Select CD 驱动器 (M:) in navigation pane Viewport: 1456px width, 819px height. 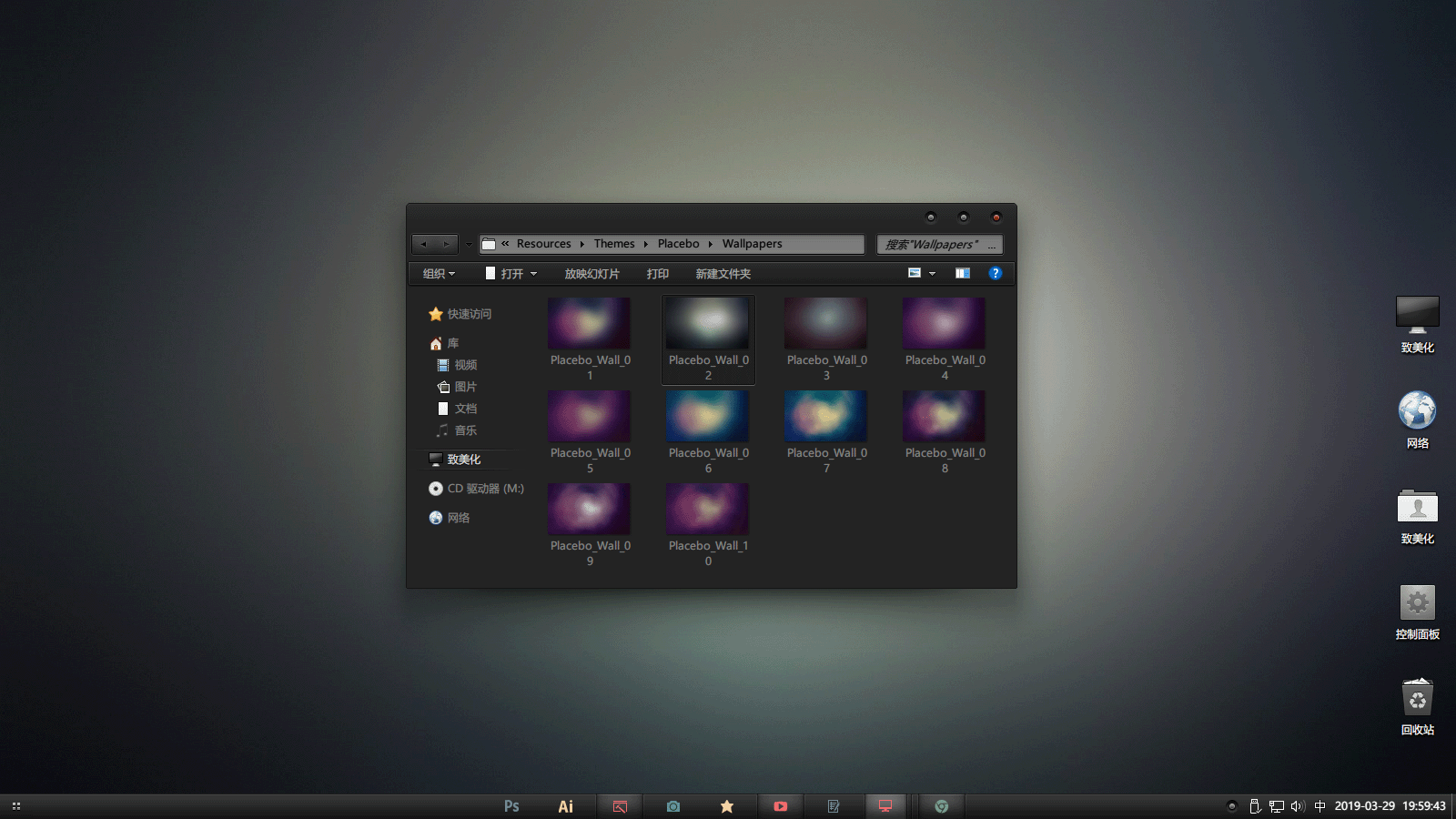click(485, 489)
